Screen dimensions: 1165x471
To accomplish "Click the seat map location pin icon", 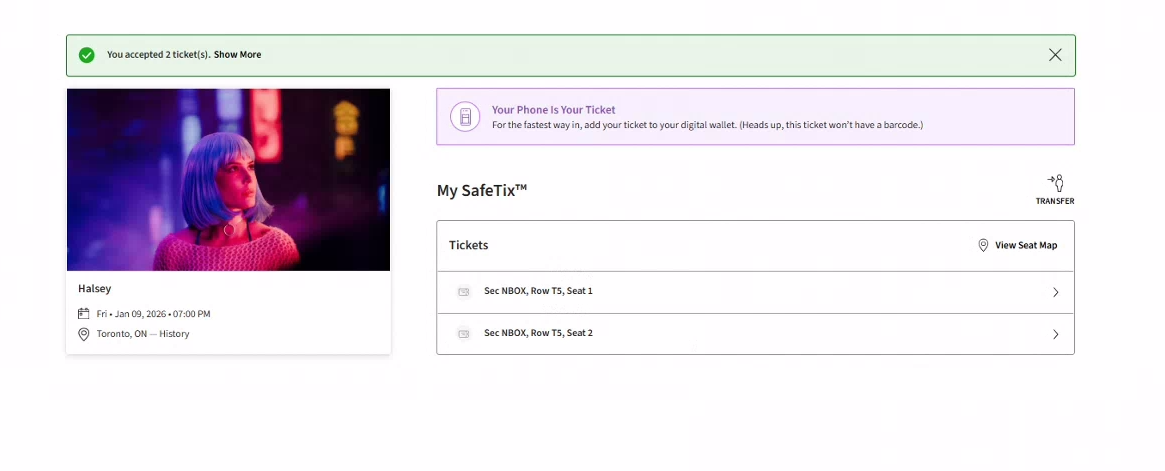I will pos(983,245).
